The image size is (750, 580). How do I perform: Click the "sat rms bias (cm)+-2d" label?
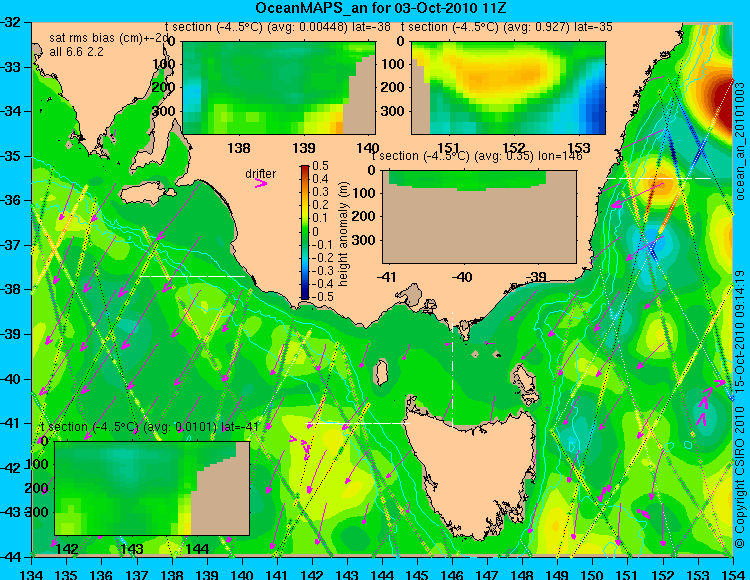pos(109,38)
